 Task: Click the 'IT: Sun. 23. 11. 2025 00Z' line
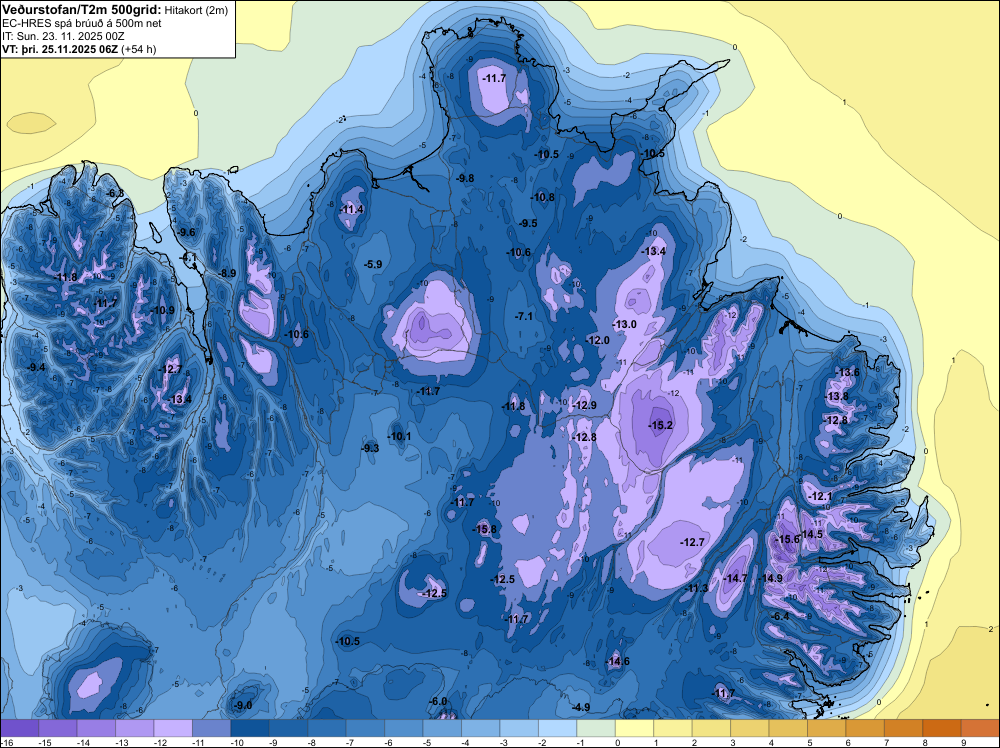tap(63, 36)
